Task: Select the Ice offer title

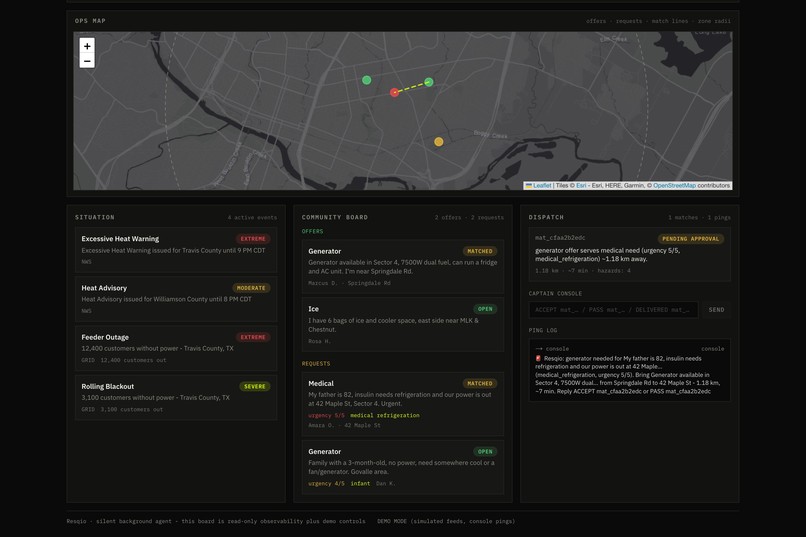Action: 314,309
